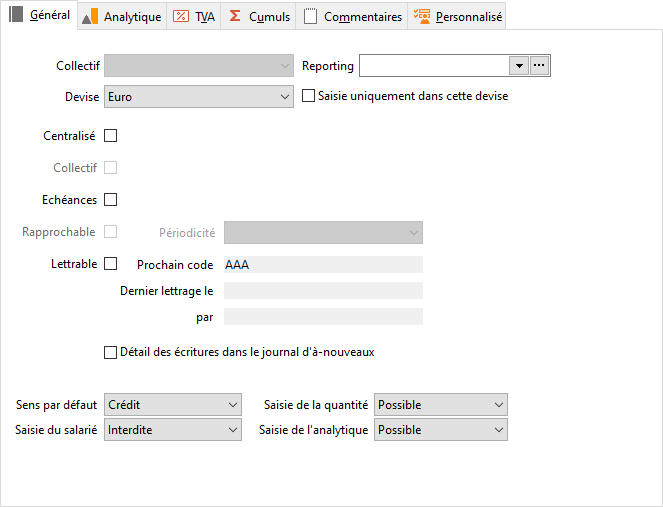
Task: Open the Commentaires tab
Action: (352, 16)
